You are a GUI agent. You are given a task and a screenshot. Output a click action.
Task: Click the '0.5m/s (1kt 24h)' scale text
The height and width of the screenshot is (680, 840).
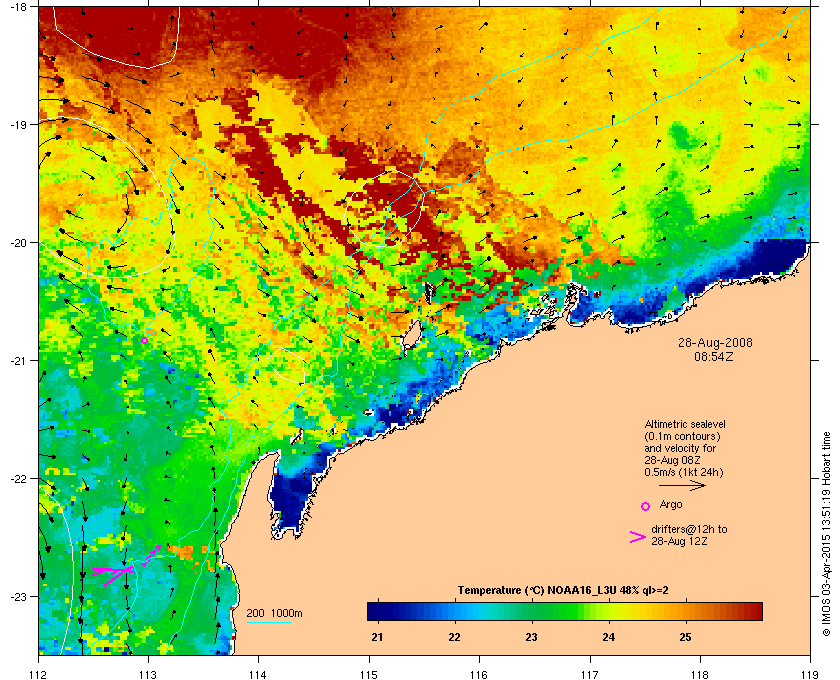684,472
